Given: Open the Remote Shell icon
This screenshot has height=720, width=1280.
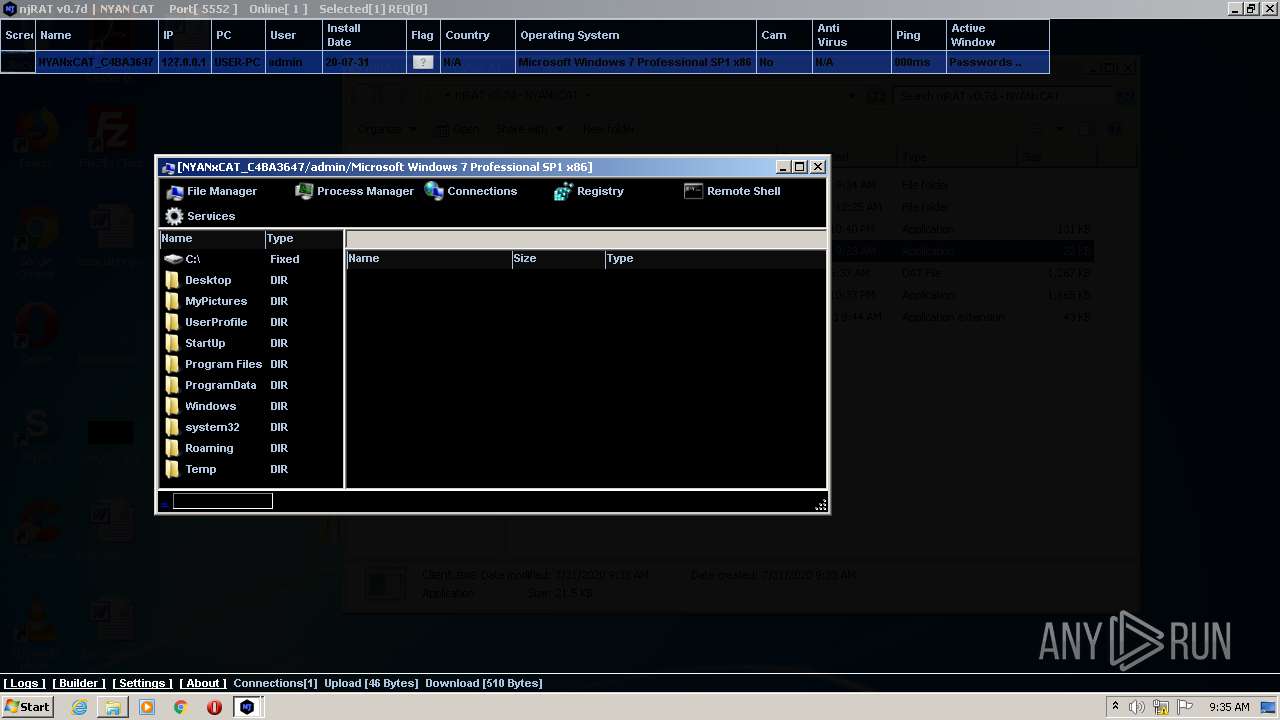Looking at the screenshot, I should point(694,191).
